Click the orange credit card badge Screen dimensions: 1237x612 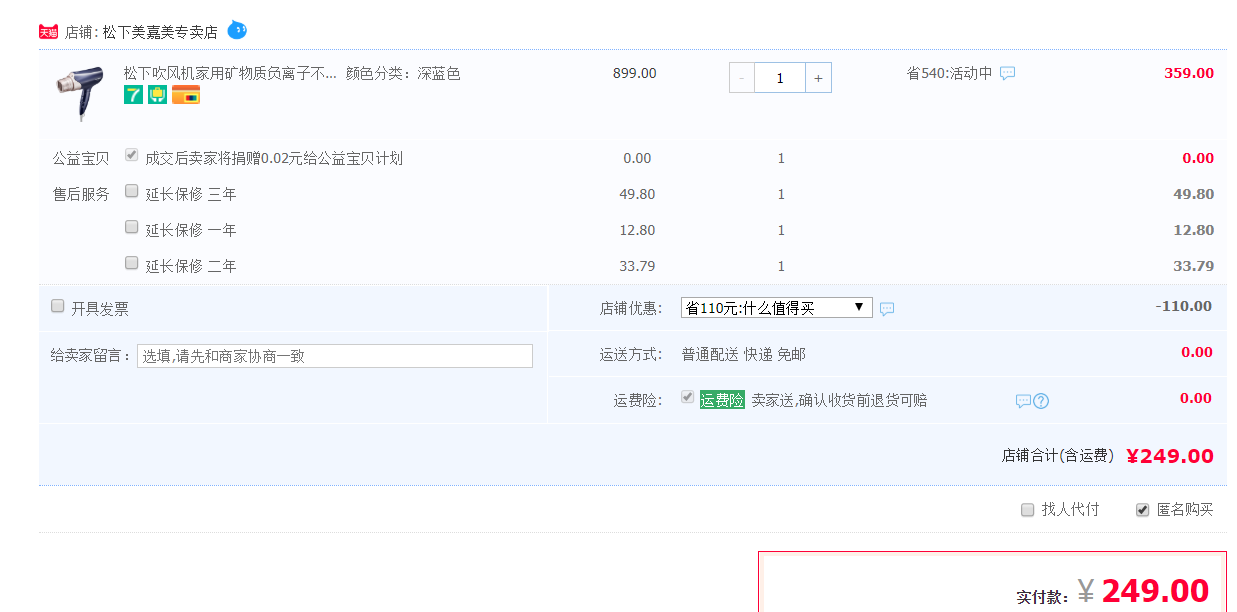pos(186,95)
